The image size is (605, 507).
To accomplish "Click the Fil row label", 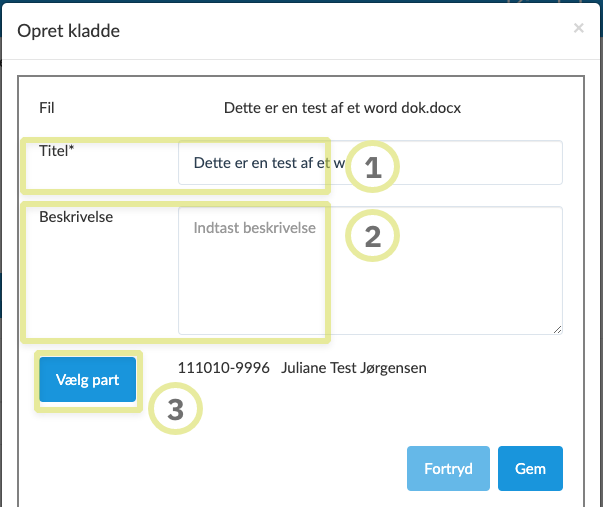I will (x=46, y=107).
